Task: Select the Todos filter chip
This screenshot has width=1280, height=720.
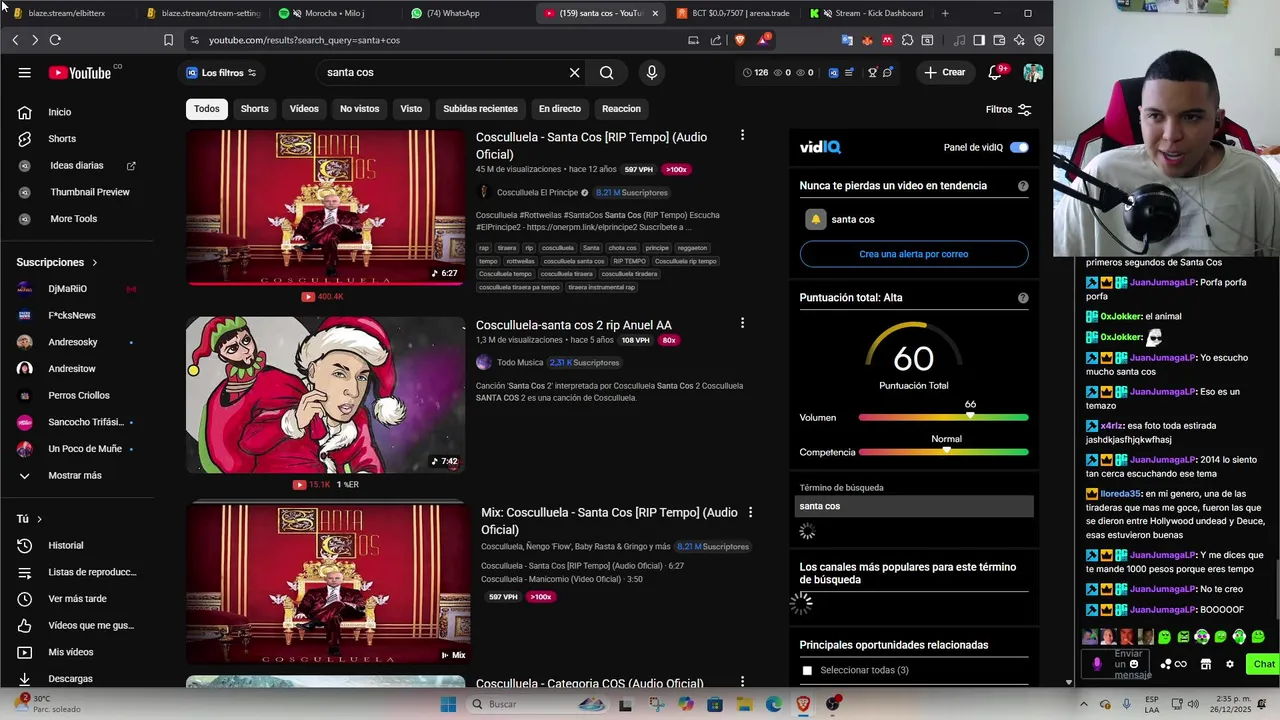Action: 207,109
